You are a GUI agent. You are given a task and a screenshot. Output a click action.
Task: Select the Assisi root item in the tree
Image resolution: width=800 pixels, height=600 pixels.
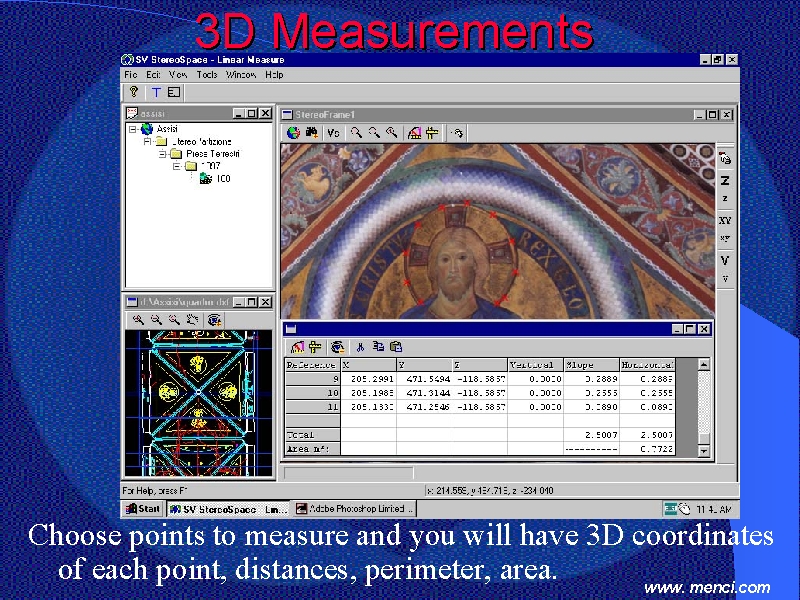click(167, 129)
